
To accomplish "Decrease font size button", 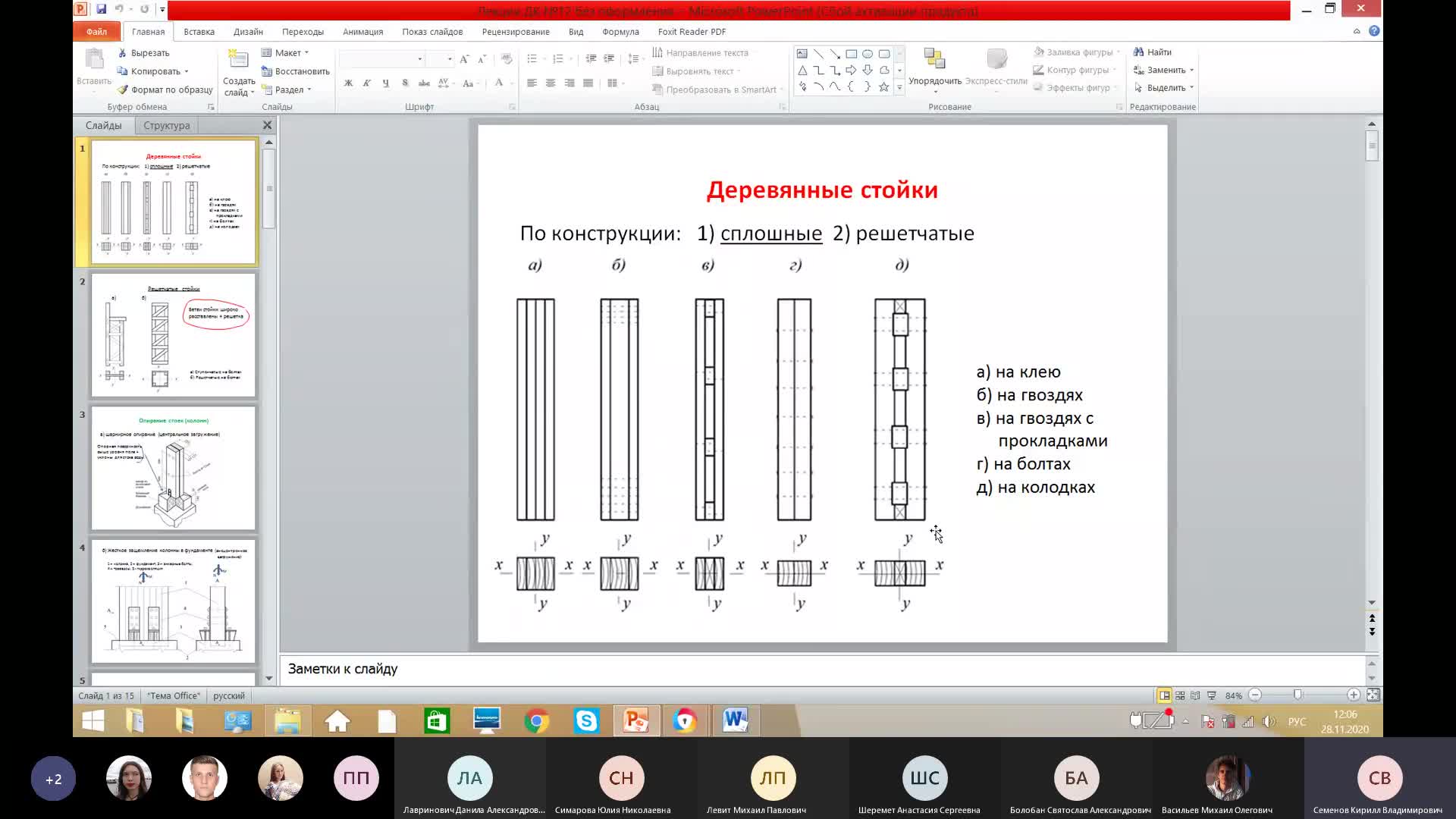I will tap(482, 59).
